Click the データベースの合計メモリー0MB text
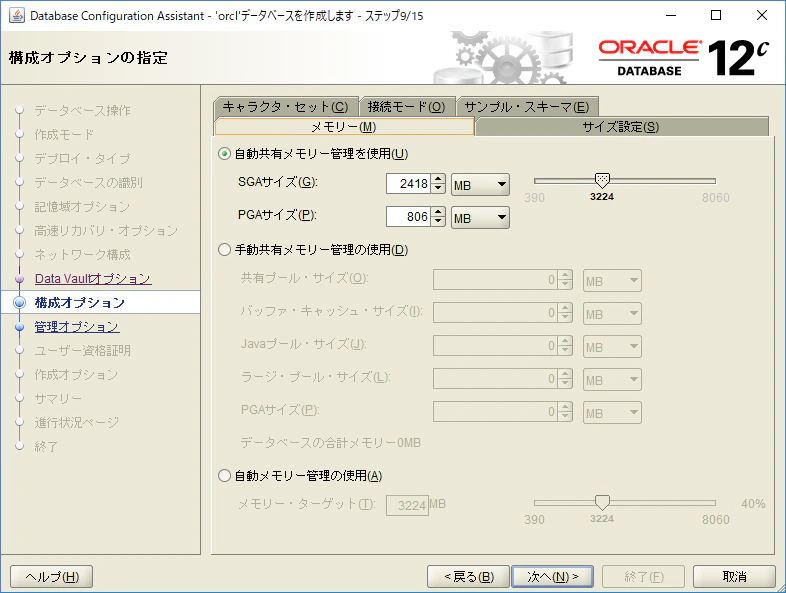 [331, 443]
